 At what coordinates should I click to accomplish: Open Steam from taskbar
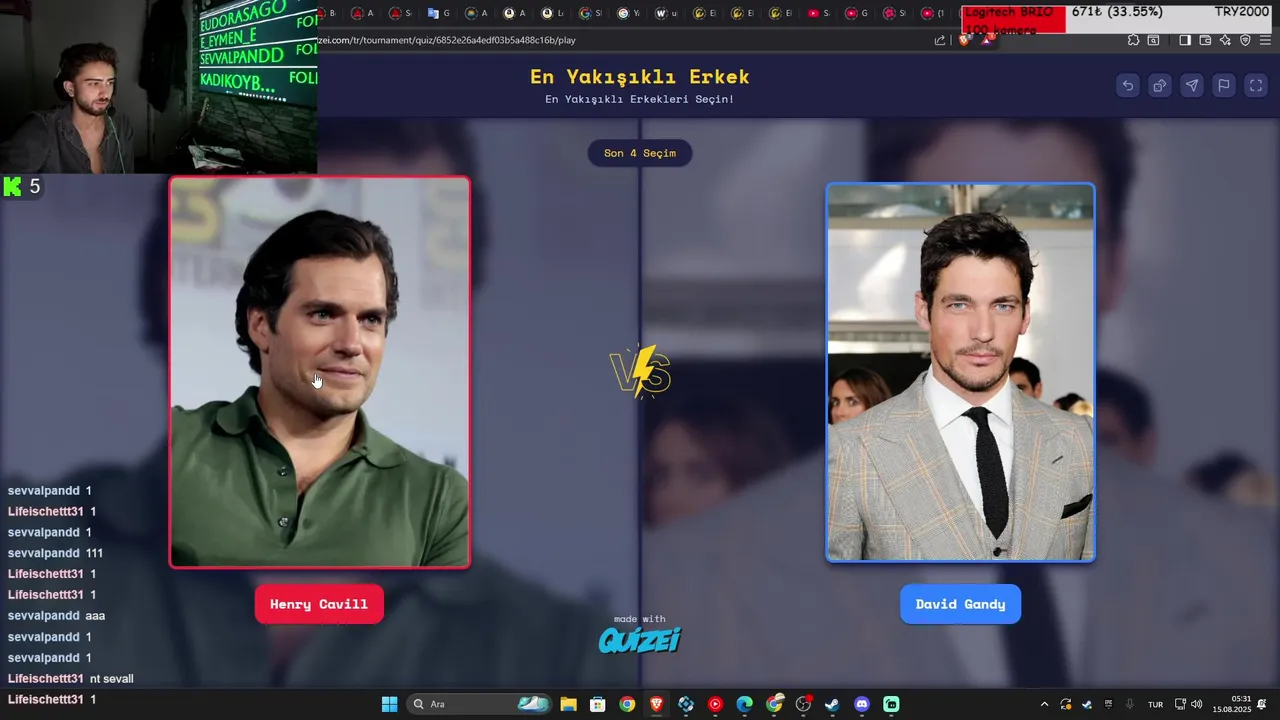point(832,704)
